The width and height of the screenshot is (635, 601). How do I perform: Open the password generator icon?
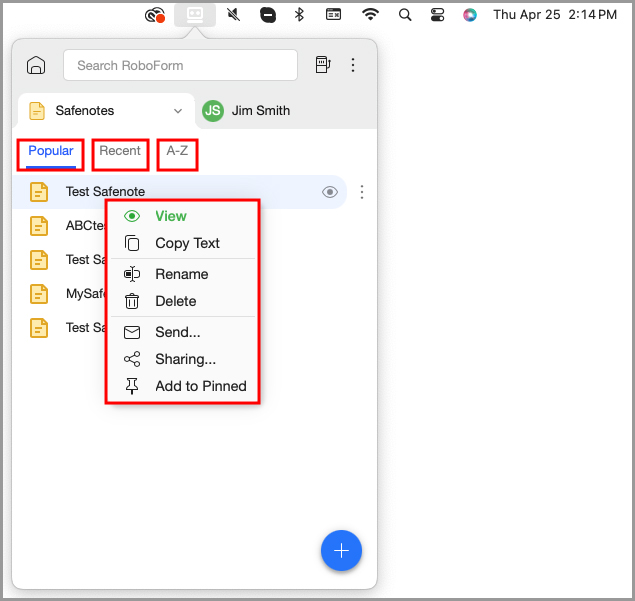(x=323, y=65)
